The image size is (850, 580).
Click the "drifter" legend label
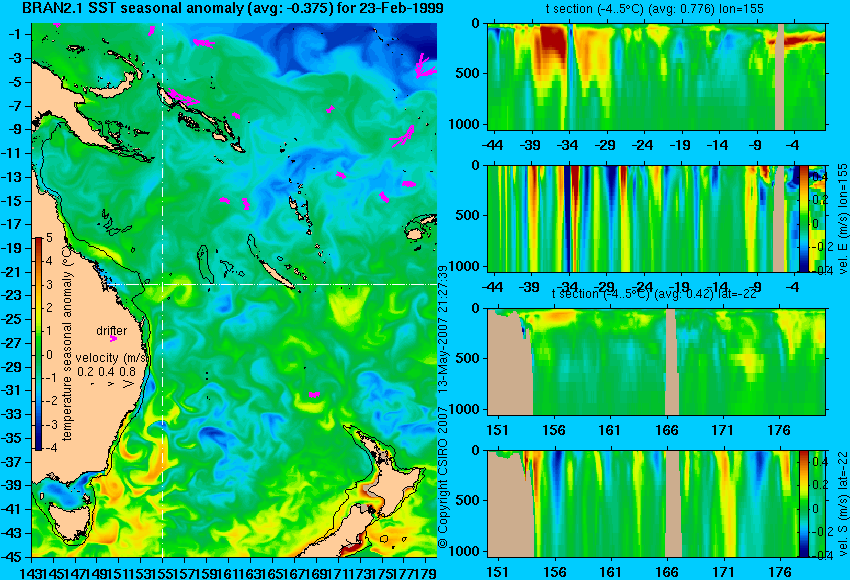click(x=112, y=330)
